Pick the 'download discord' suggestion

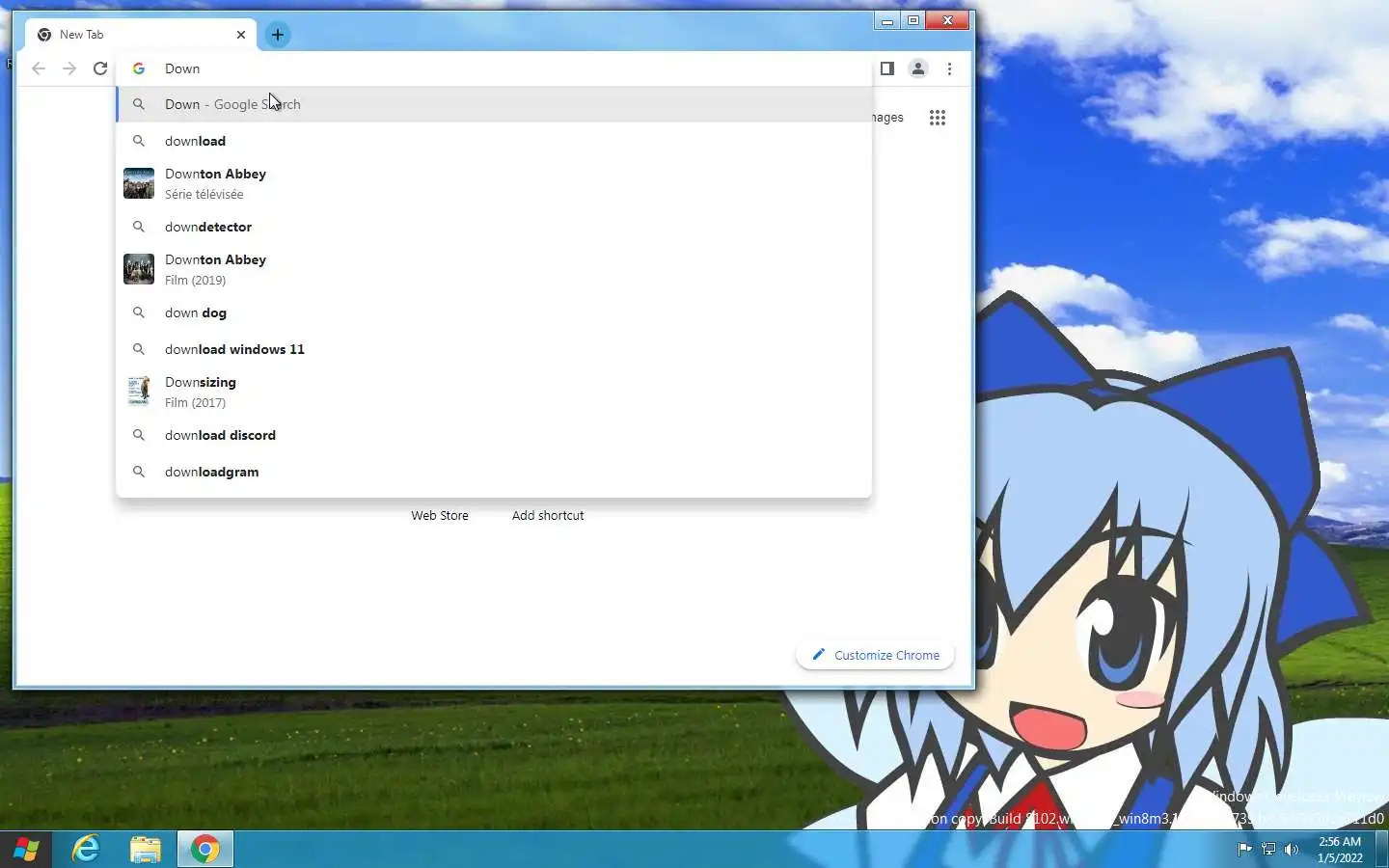tap(494, 435)
